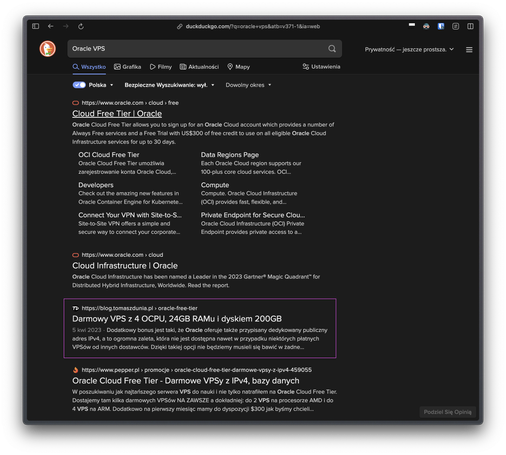Toggle the browser sidebar icon

pyautogui.click(x=36, y=26)
